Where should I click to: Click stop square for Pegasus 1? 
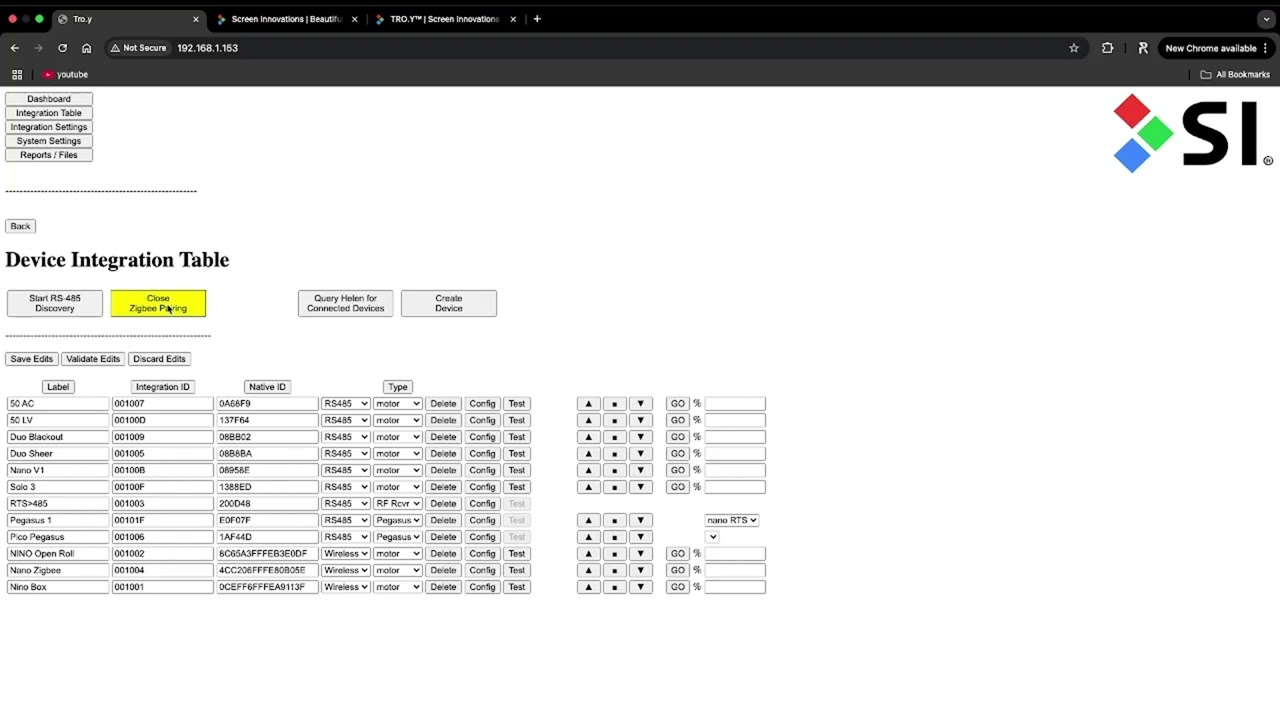pyautogui.click(x=614, y=520)
